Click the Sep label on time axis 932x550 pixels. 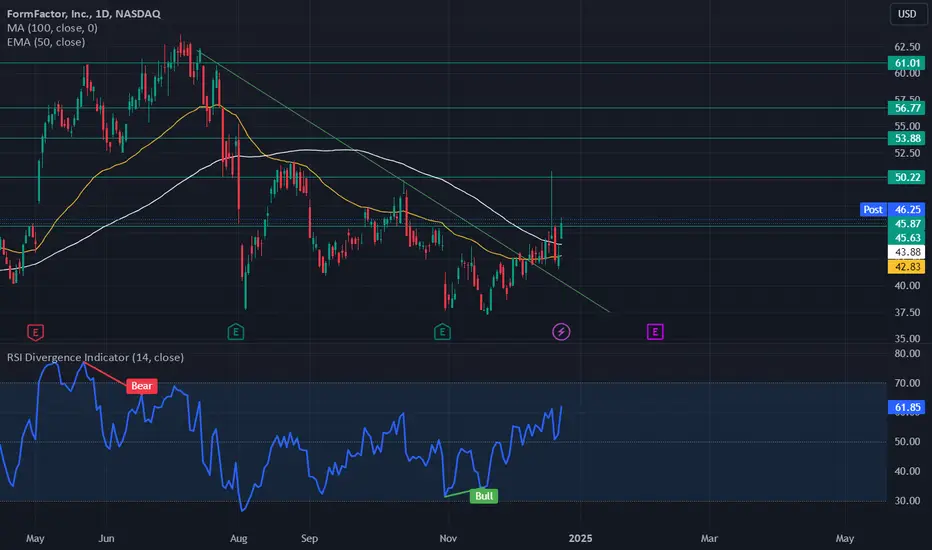309,538
